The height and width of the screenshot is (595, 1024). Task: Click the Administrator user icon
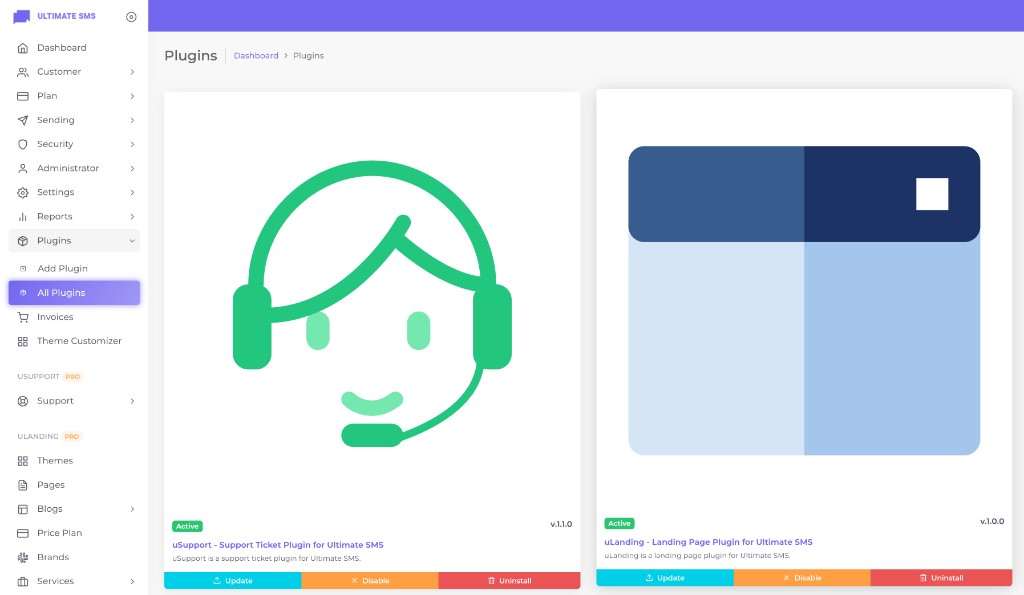[x=23, y=169]
